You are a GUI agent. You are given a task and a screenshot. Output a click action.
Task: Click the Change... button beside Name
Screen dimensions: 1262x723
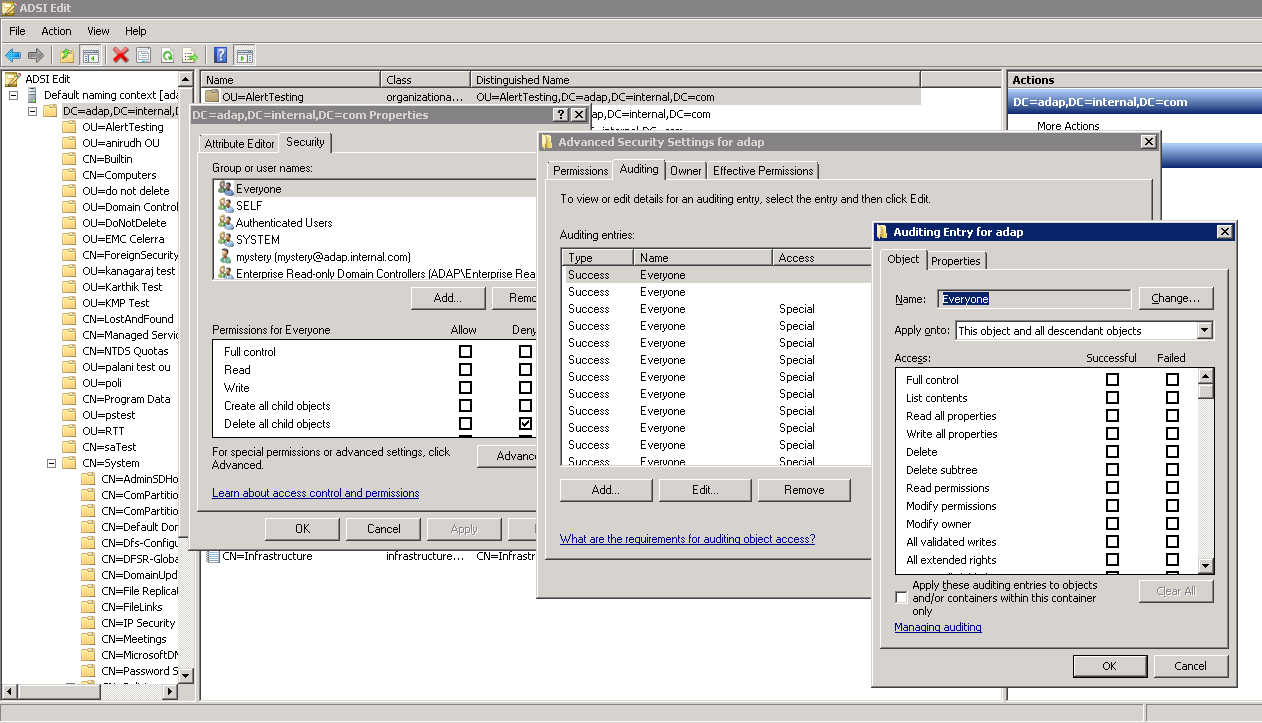point(1175,298)
